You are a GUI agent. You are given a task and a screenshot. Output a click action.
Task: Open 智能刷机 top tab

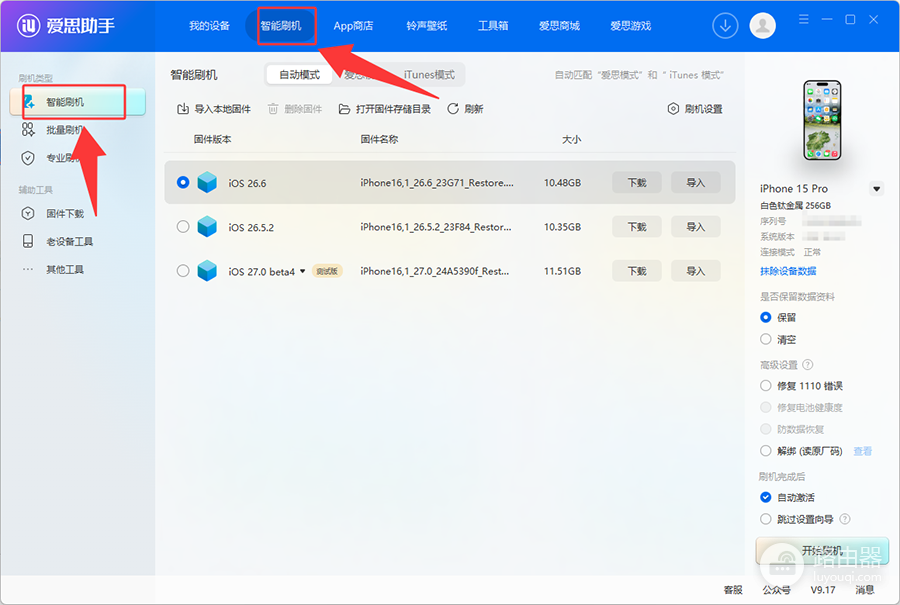[281, 26]
